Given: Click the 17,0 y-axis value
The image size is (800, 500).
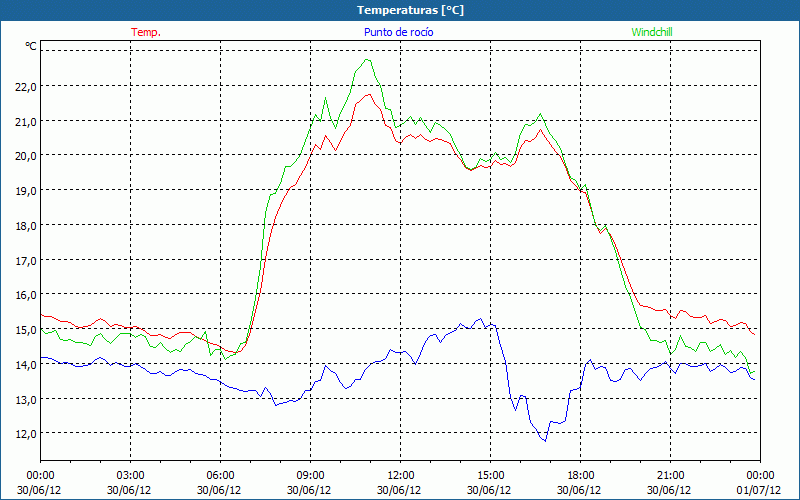Looking at the screenshot, I should tap(26, 261).
